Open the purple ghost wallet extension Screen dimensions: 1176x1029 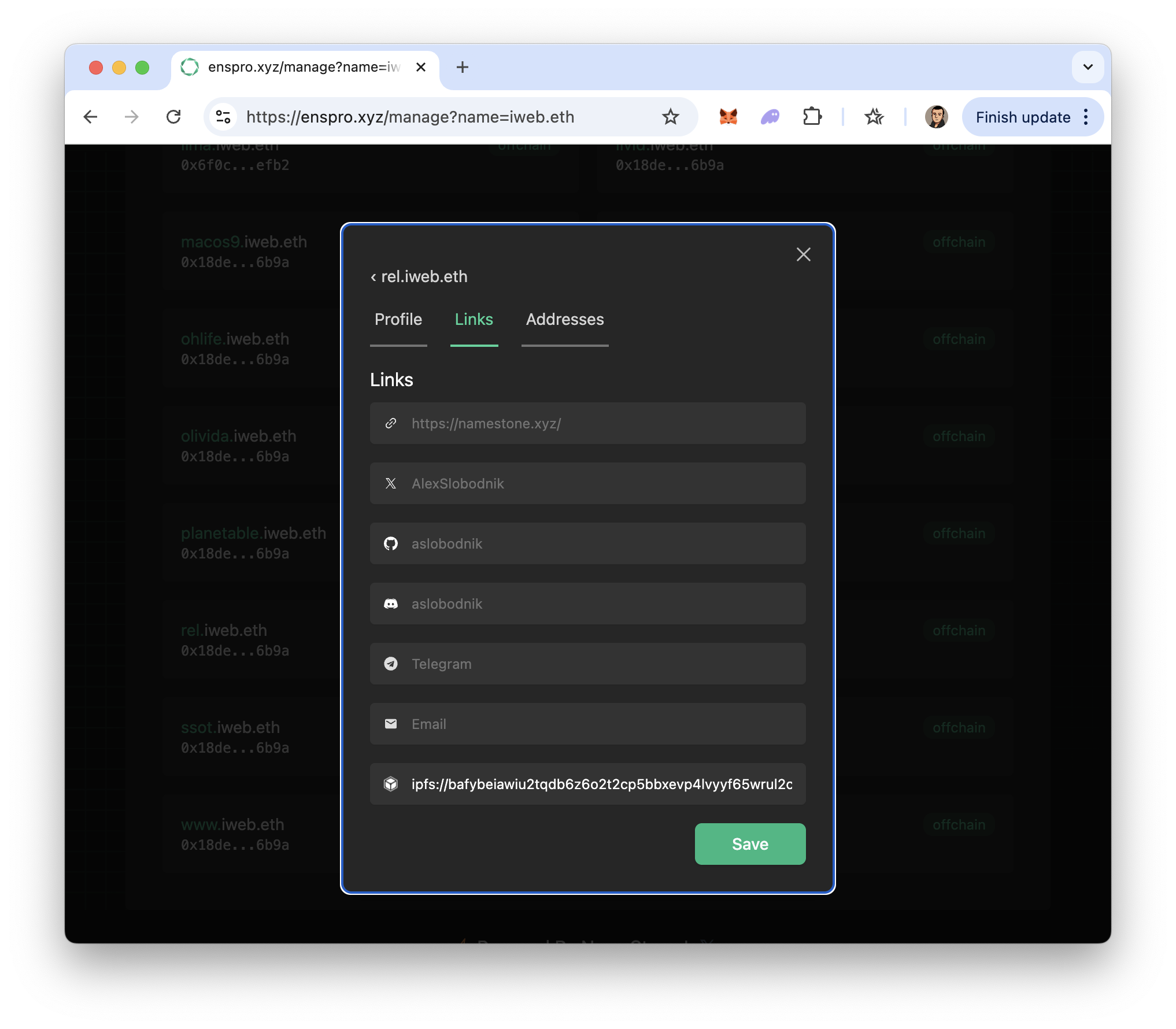(x=770, y=117)
